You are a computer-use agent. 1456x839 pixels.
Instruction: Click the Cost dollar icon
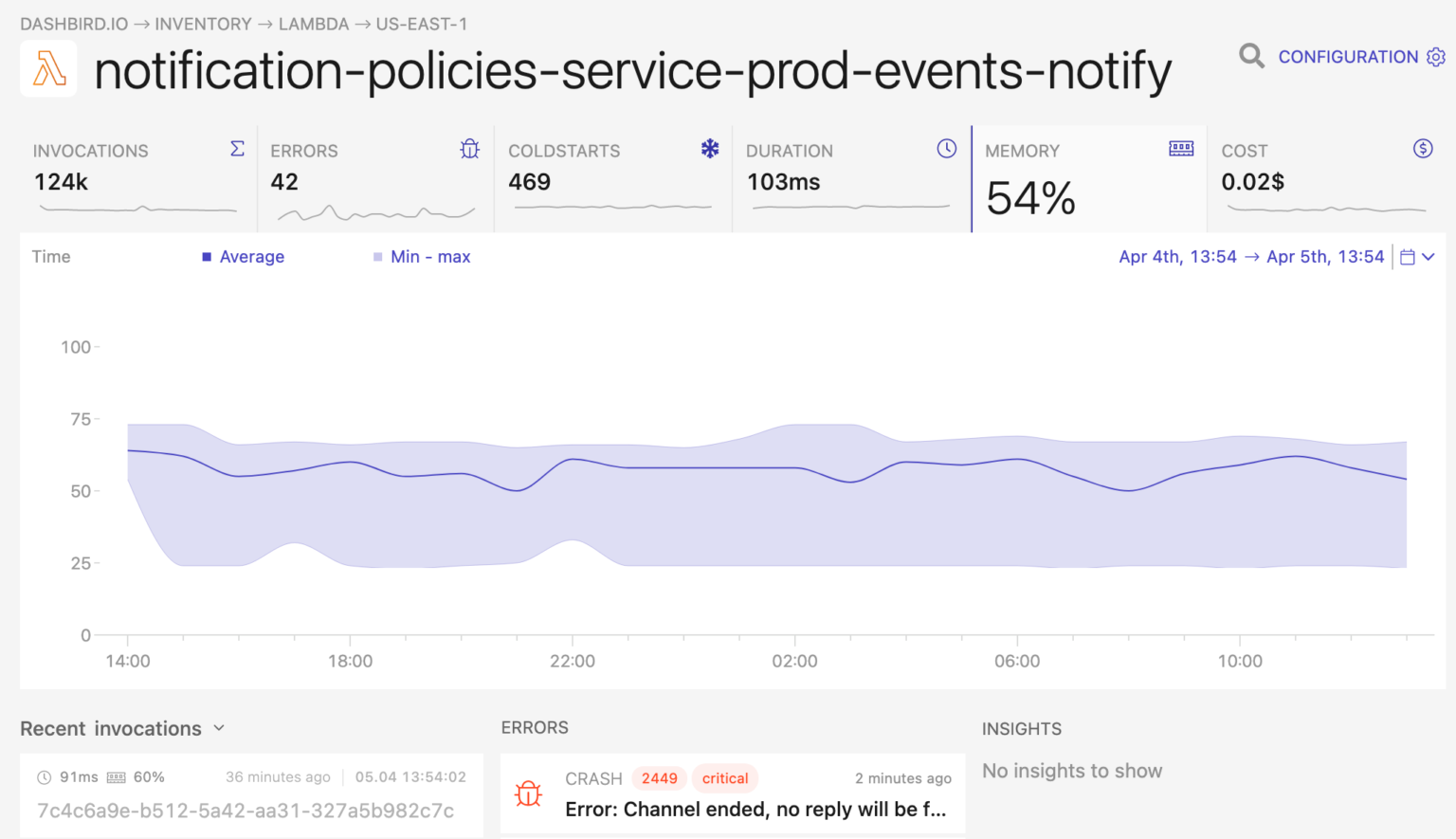(x=1422, y=149)
